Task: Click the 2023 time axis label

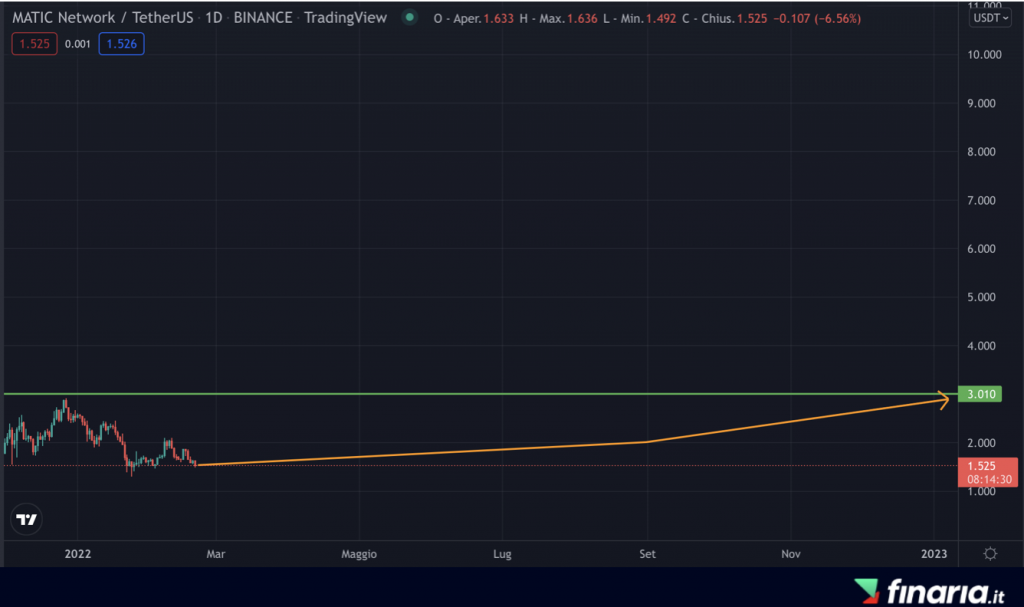Action: [x=934, y=553]
